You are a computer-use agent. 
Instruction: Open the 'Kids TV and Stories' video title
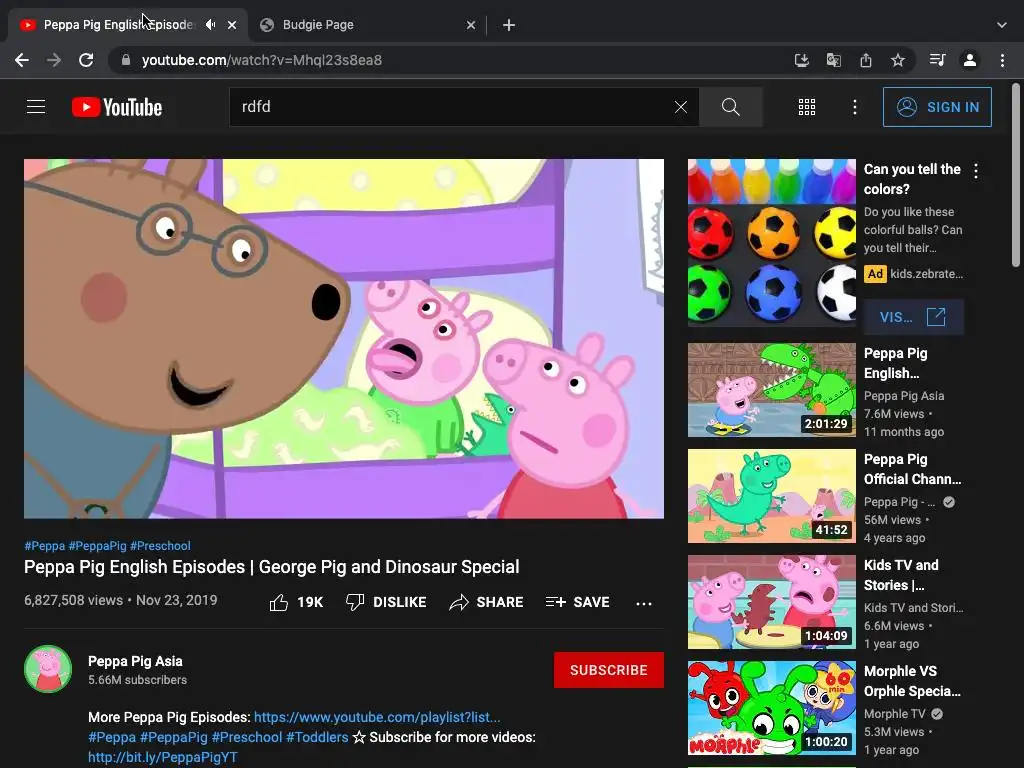tap(901, 575)
